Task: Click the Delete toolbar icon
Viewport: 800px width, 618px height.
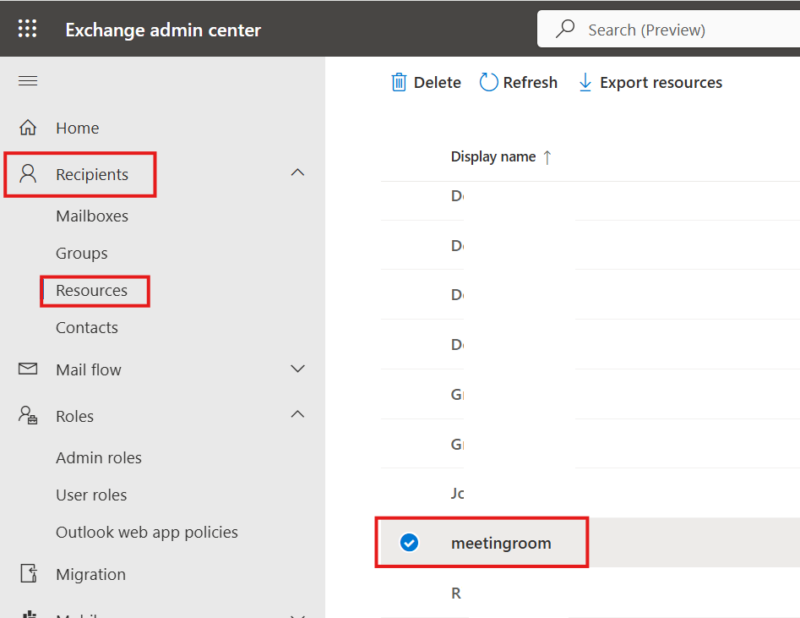Action: (398, 82)
